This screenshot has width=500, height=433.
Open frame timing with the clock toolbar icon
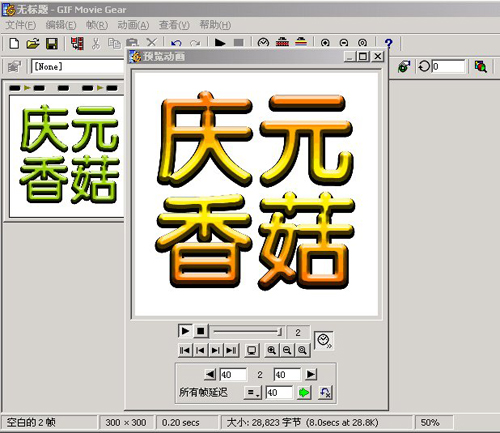(x=263, y=43)
